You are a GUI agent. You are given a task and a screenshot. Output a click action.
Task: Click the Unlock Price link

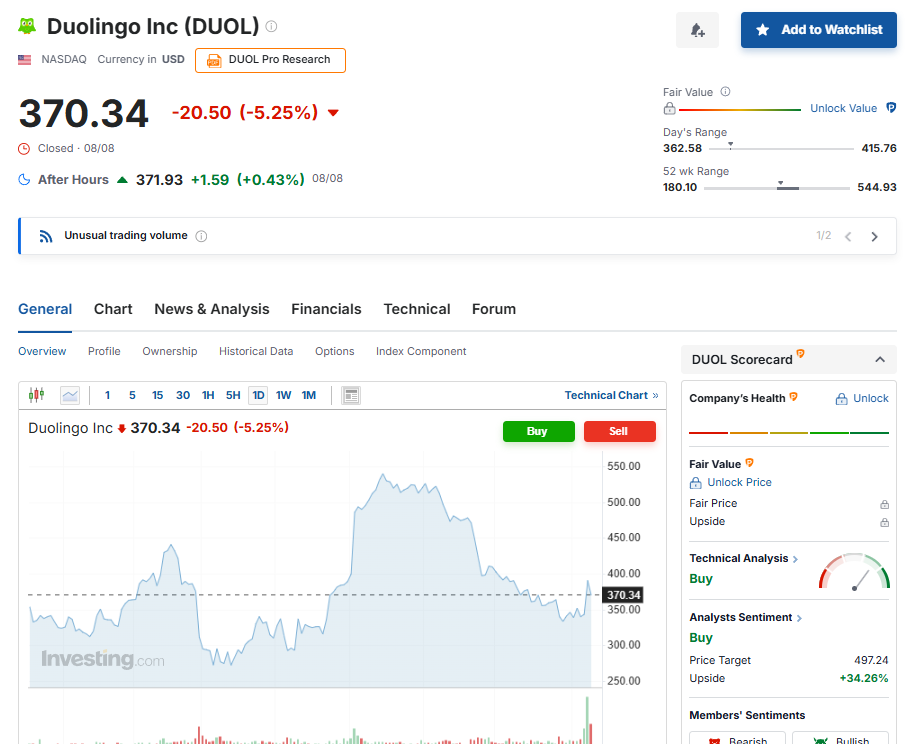point(730,483)
